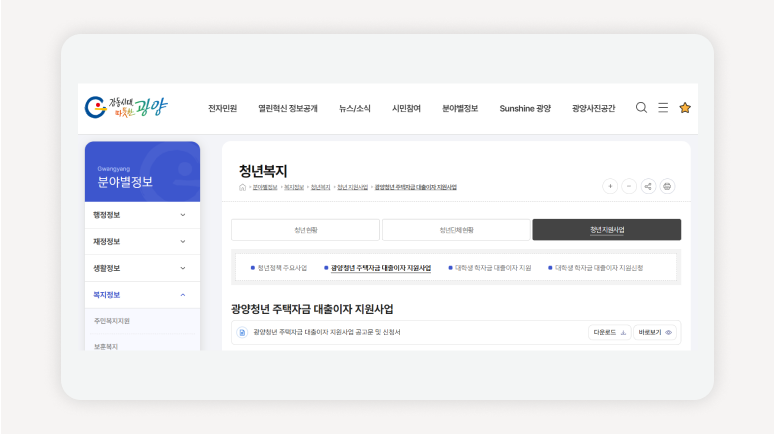This screenshot has height=434, width=774.
Task: Click the document file icon in attachment row
Action: 242,332
